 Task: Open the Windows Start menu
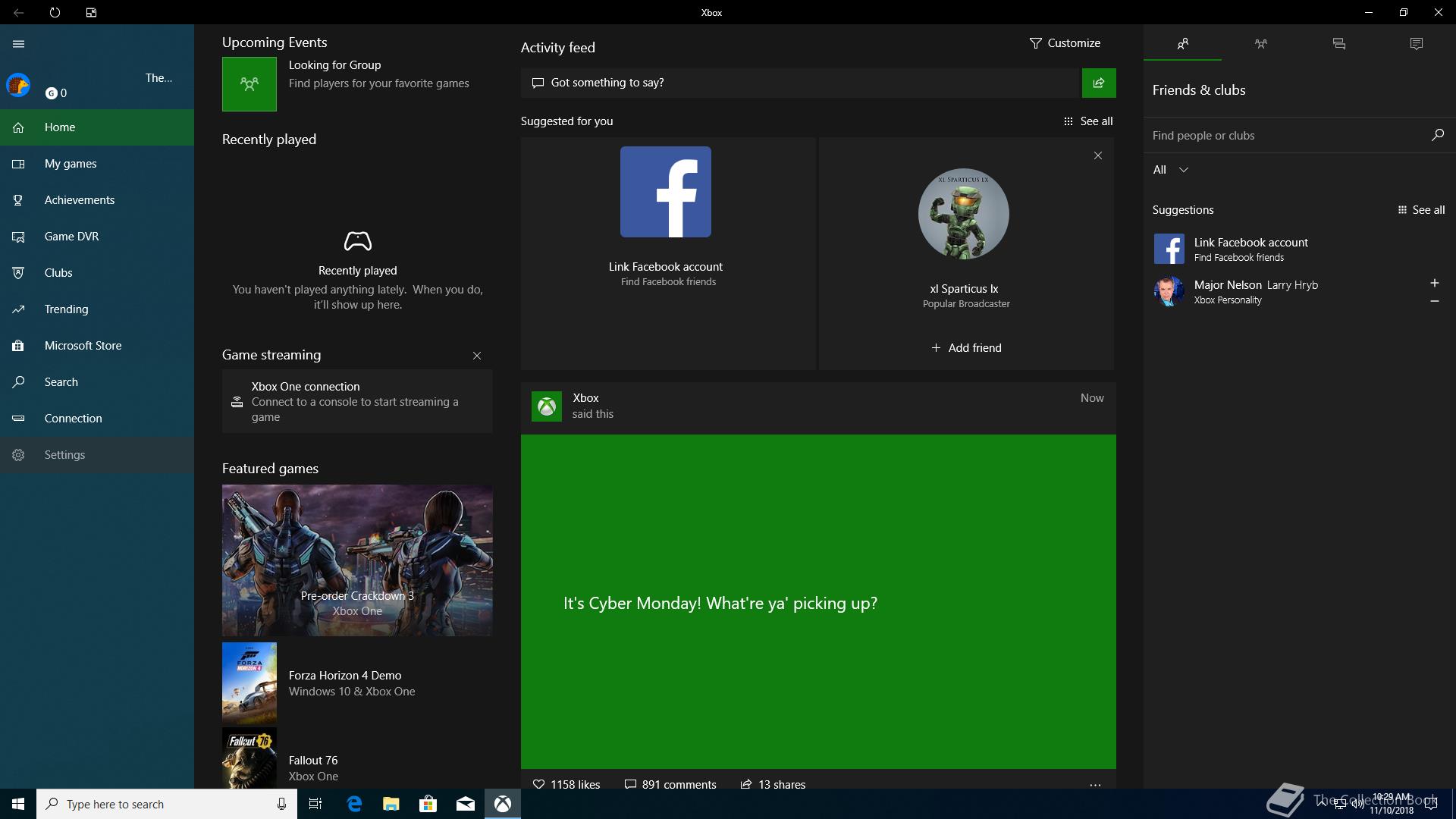pos(18,804)
